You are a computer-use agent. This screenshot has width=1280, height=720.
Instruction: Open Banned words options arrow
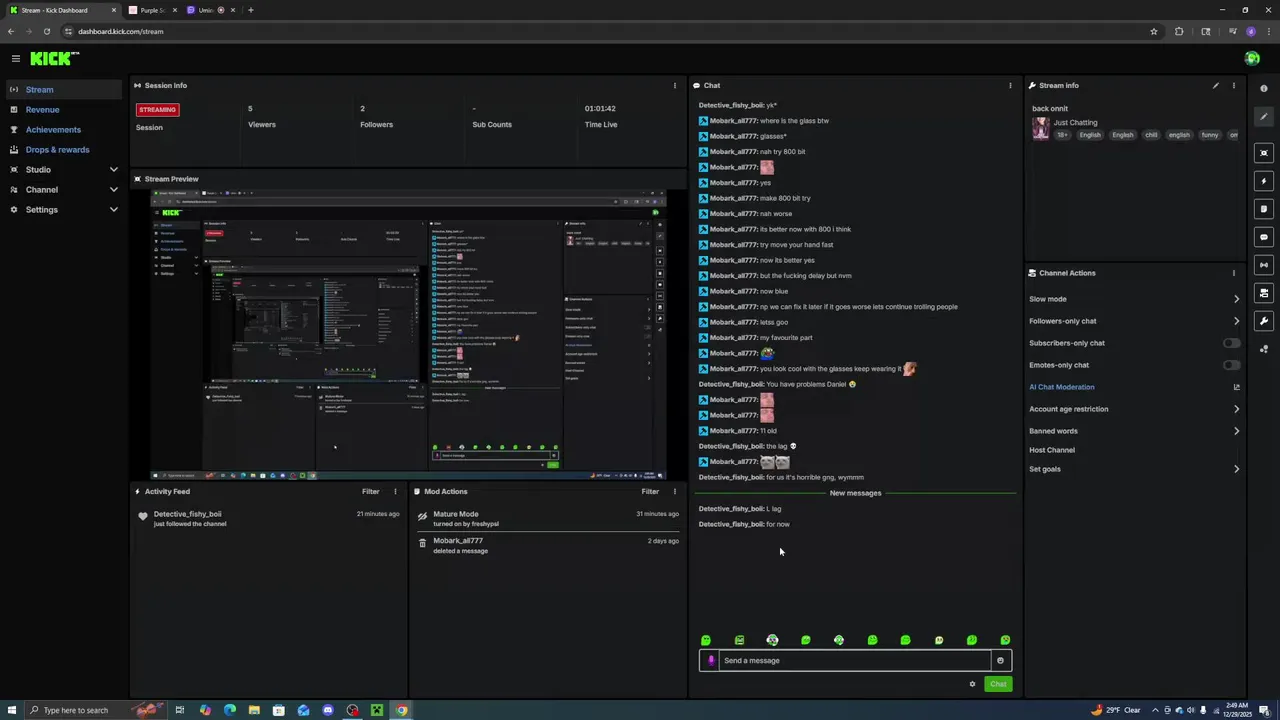point(1236,431)
